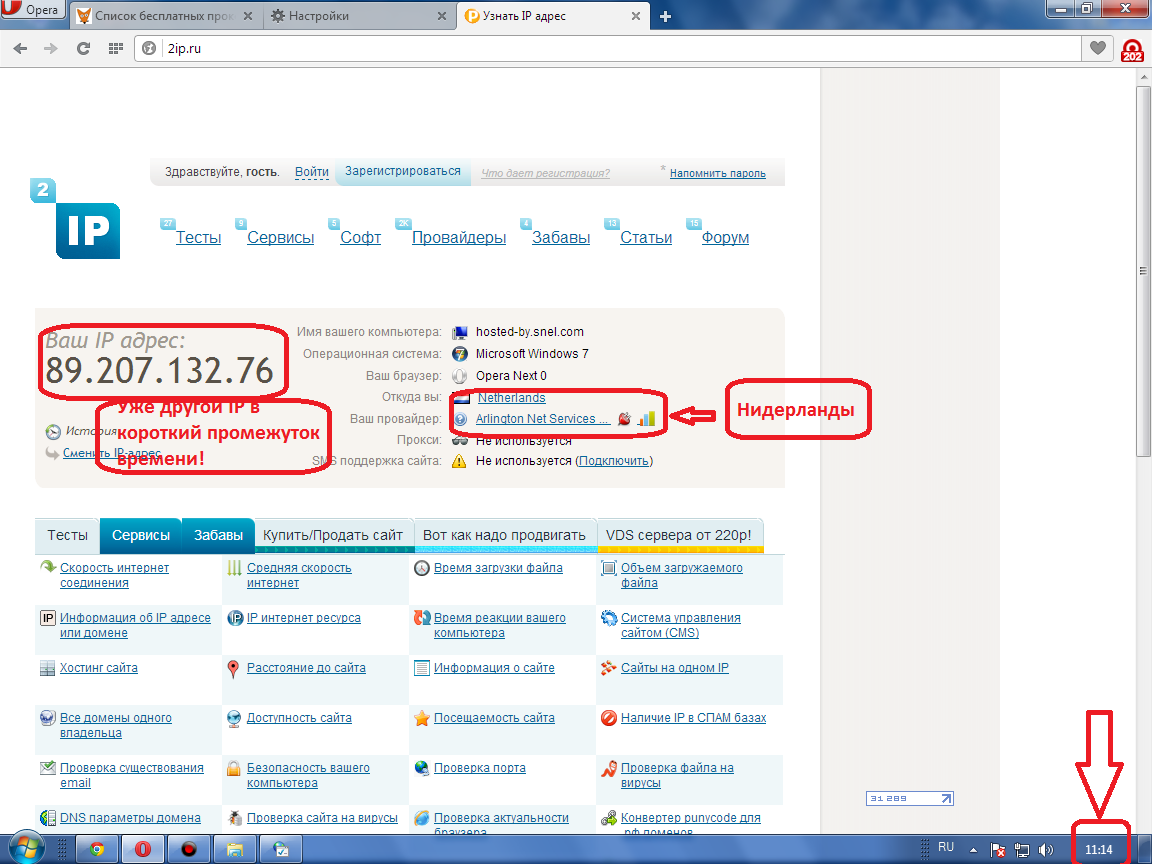This screenshot has width=1152, height=864.
Task: Close the Узнать IP адрес tab
Action: coord(636,16)
